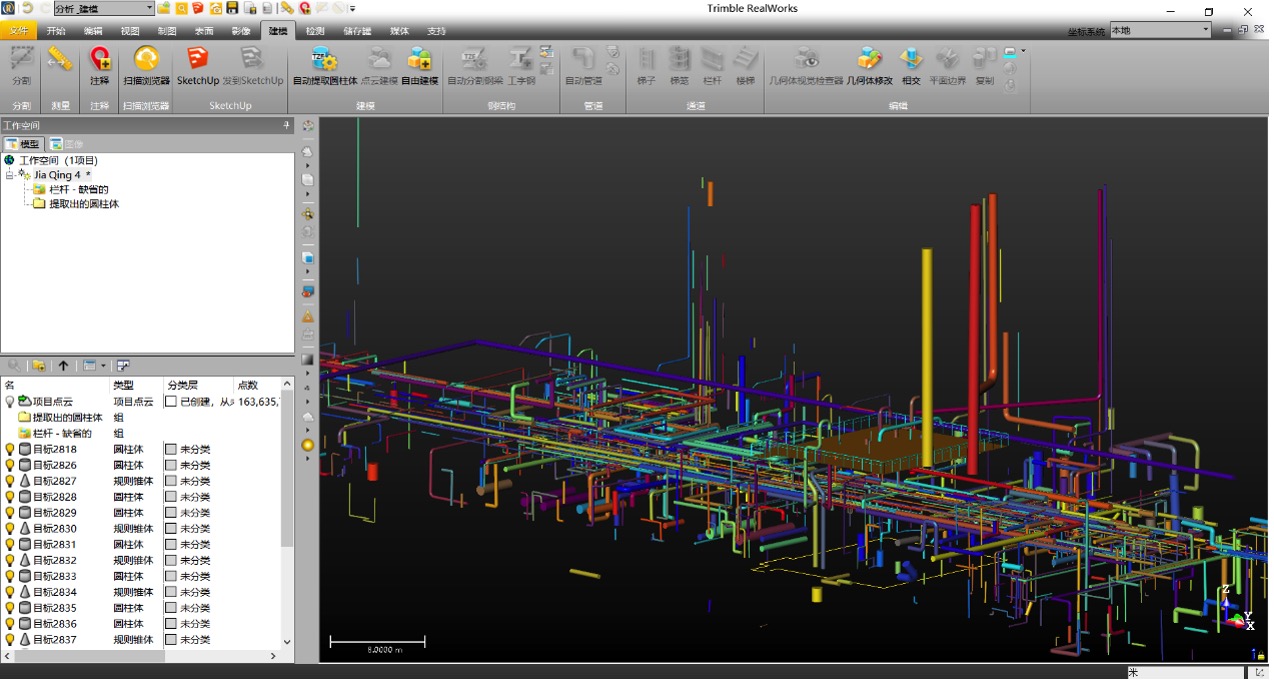Click the 复制 duplicate geometry tool
Image resolution: width=1274 pixels, height=684 pixels.
click(x=985, y=66)
